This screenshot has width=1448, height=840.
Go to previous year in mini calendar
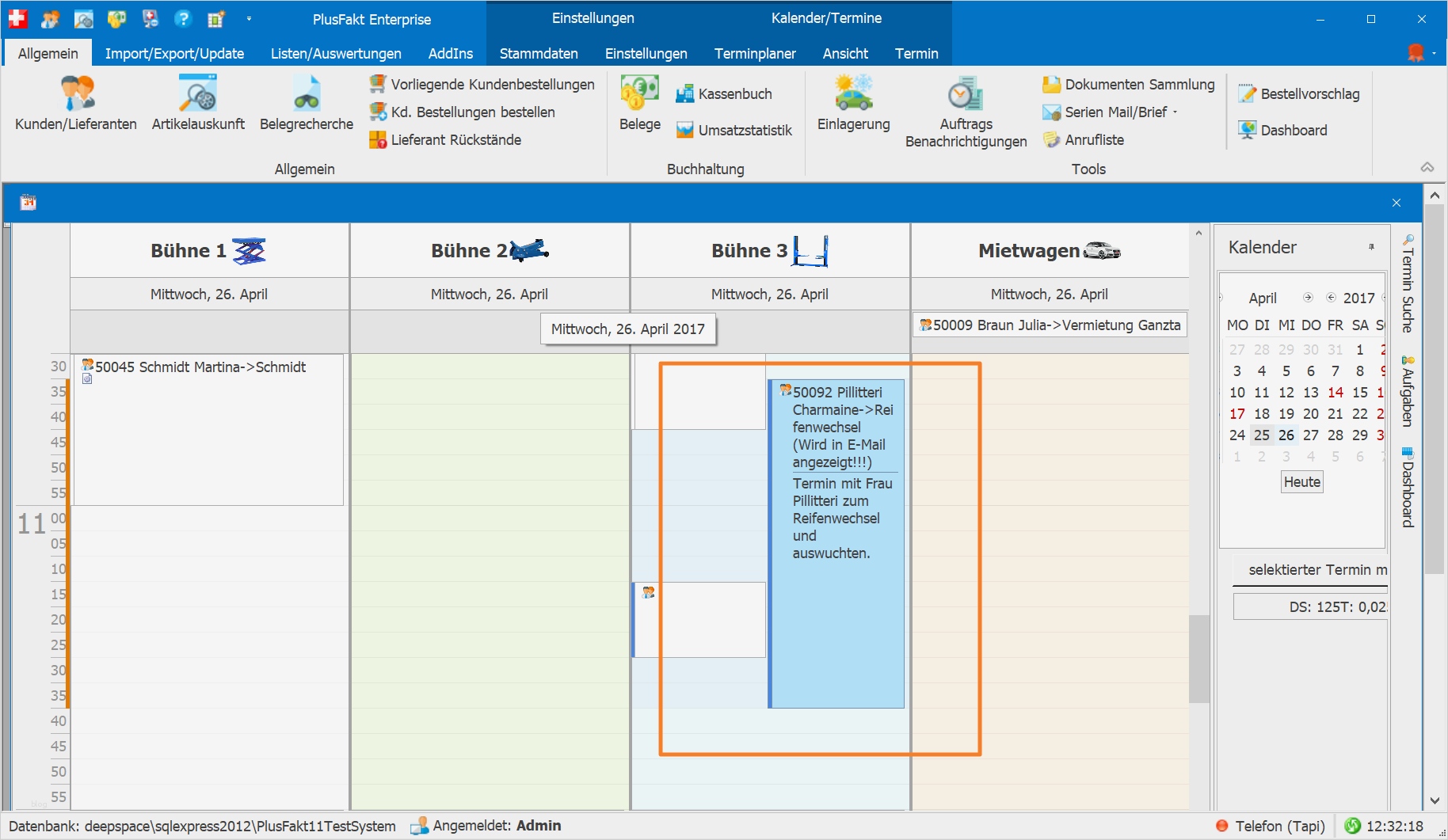1331,298
